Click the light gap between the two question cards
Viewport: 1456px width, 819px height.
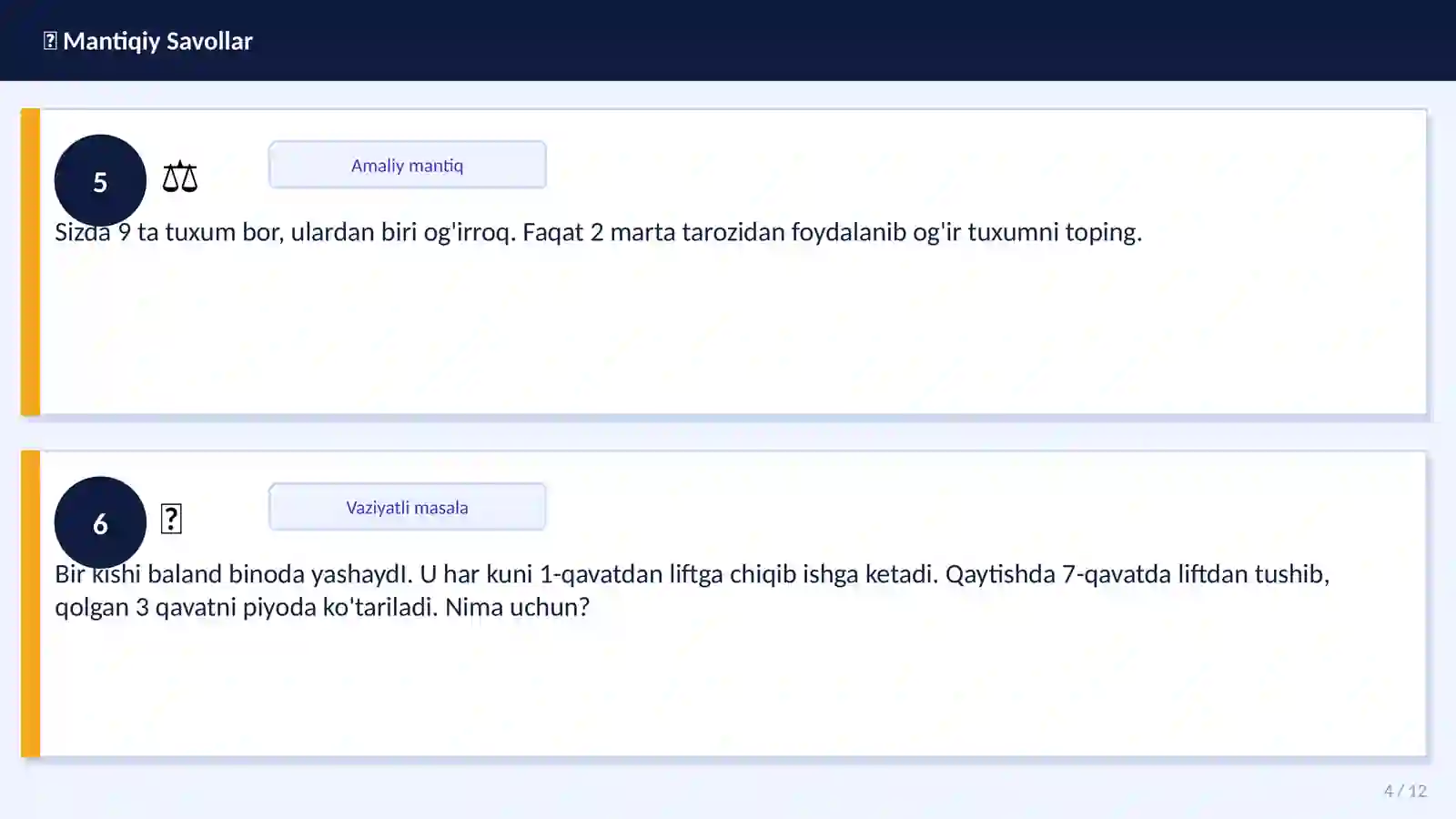728,434
